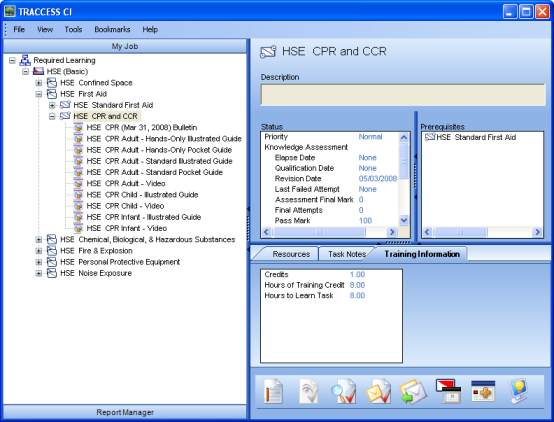The height and width of the screenshot is (422, 554).
Task: Expand the Chemical, Biological & Hazardous Substances node
Action: [x=39, y=240]
